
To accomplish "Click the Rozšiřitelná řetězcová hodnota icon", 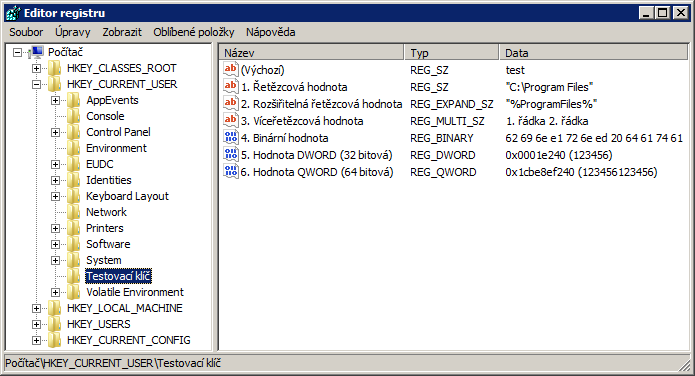I will (230, 104).
